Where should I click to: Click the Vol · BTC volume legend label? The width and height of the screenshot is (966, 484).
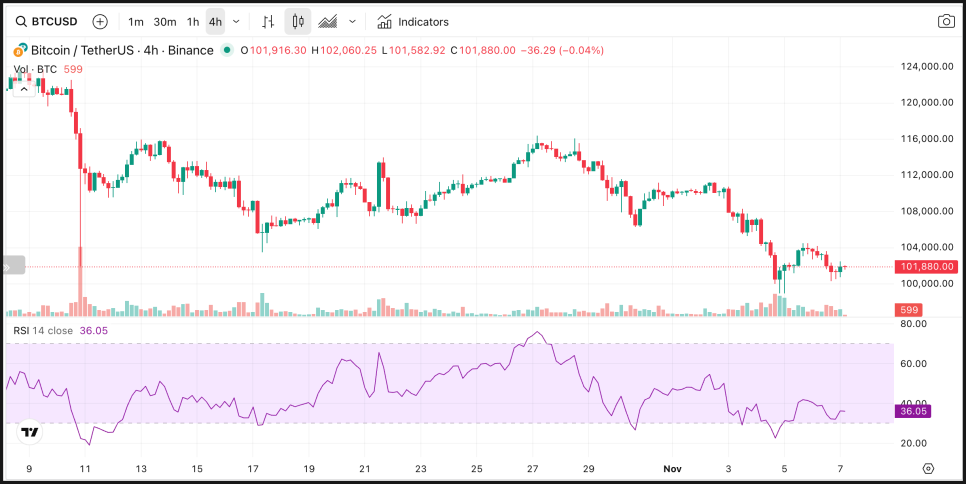35,69
